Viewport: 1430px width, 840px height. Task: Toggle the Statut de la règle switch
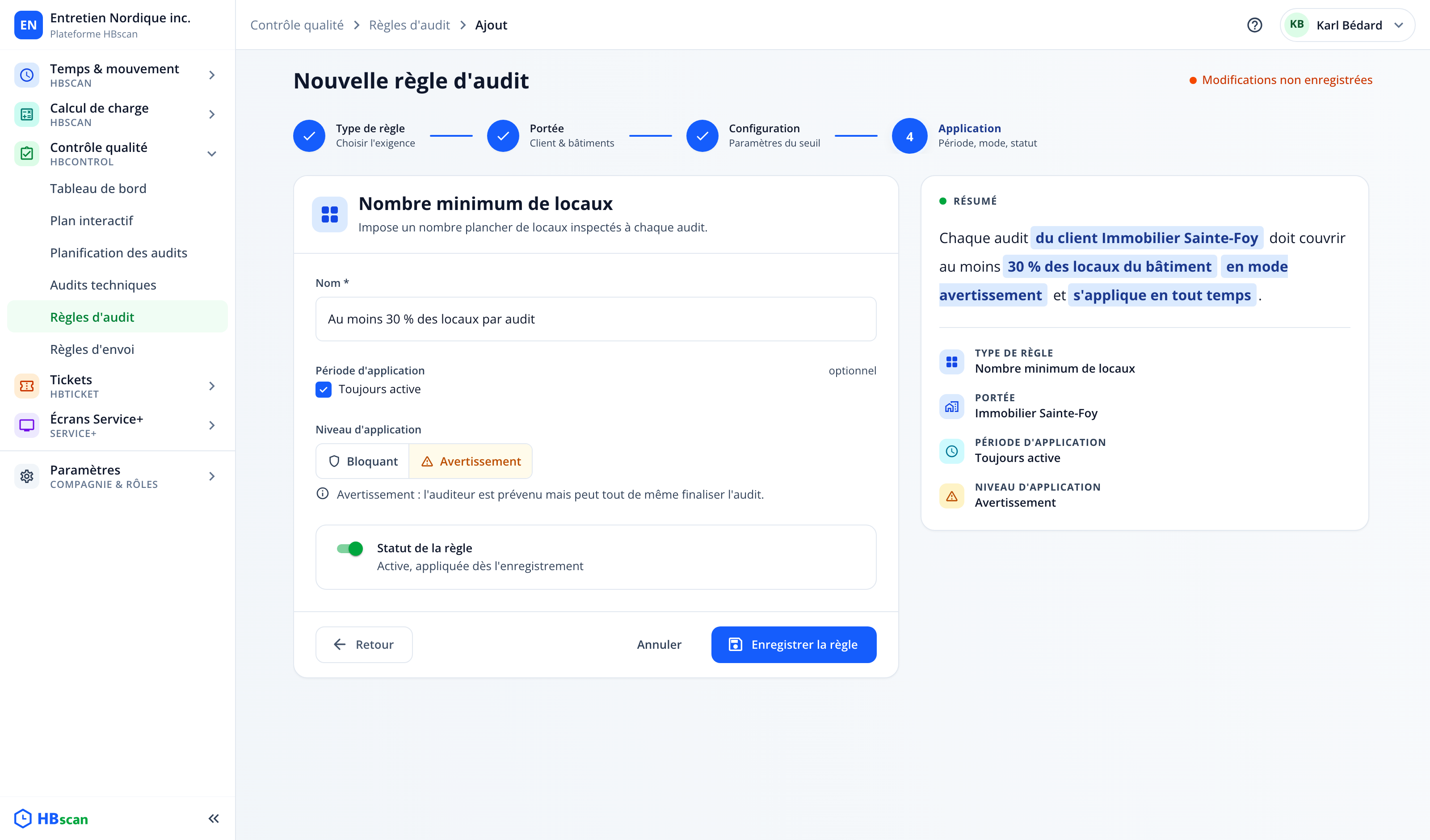(x=349, y=548)
